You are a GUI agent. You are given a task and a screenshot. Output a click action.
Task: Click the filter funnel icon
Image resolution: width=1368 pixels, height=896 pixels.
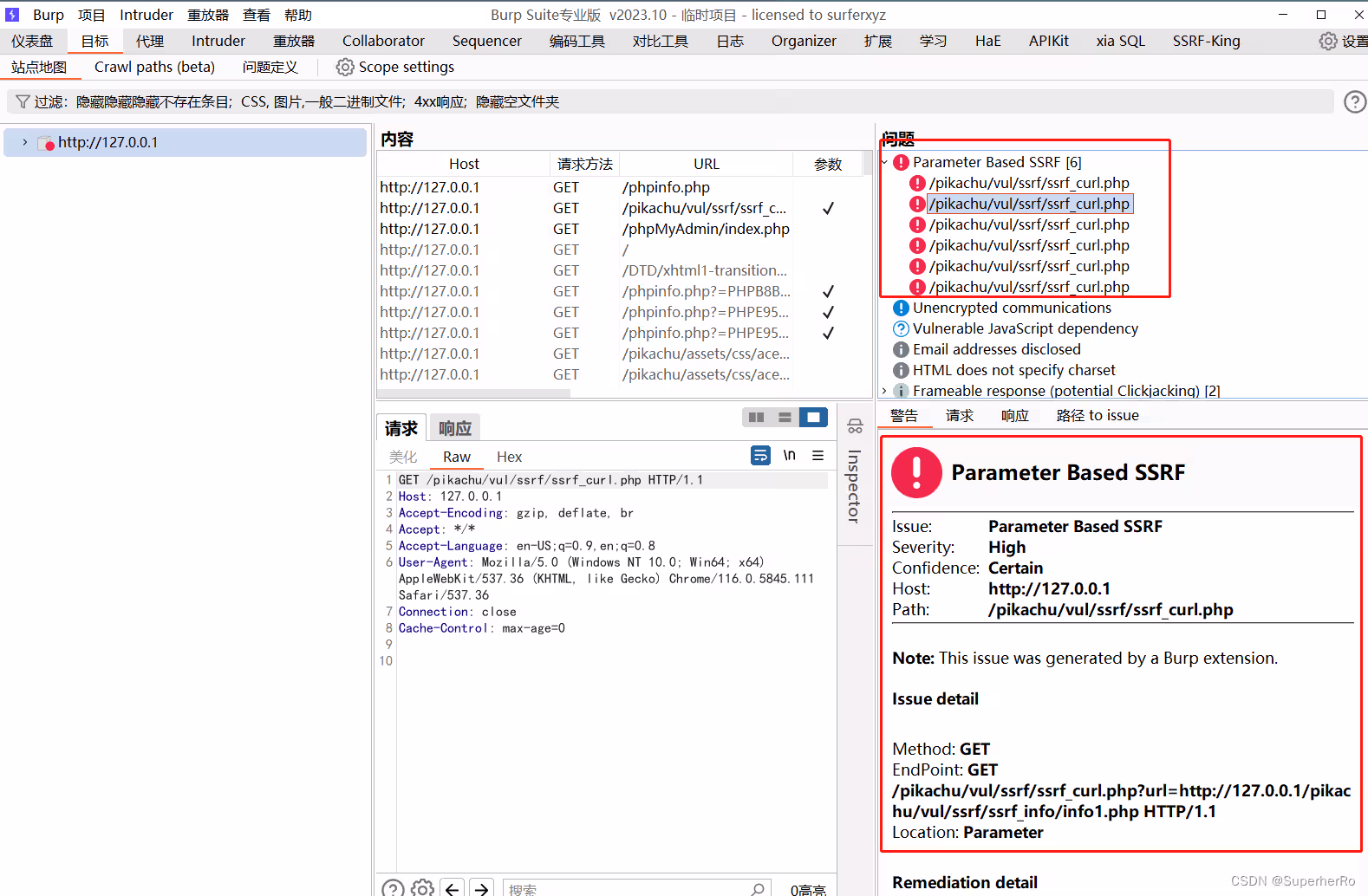click(23, 102)
